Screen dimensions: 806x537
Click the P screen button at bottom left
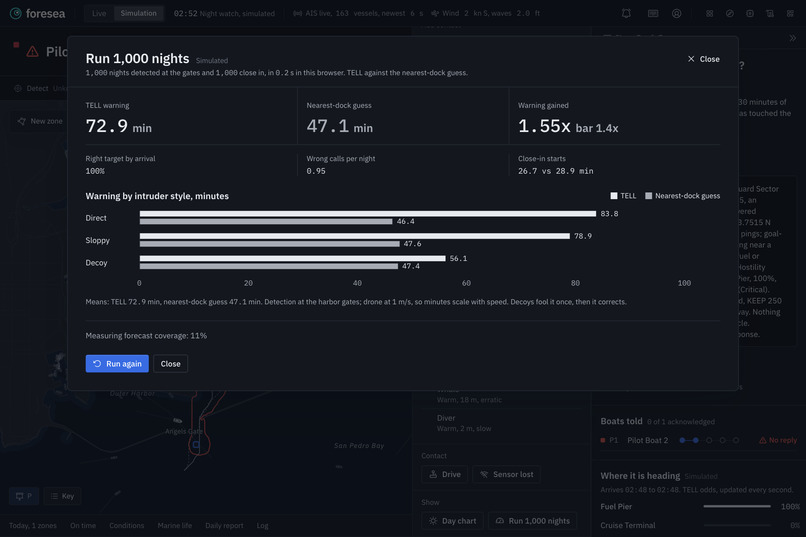(24, 496)
